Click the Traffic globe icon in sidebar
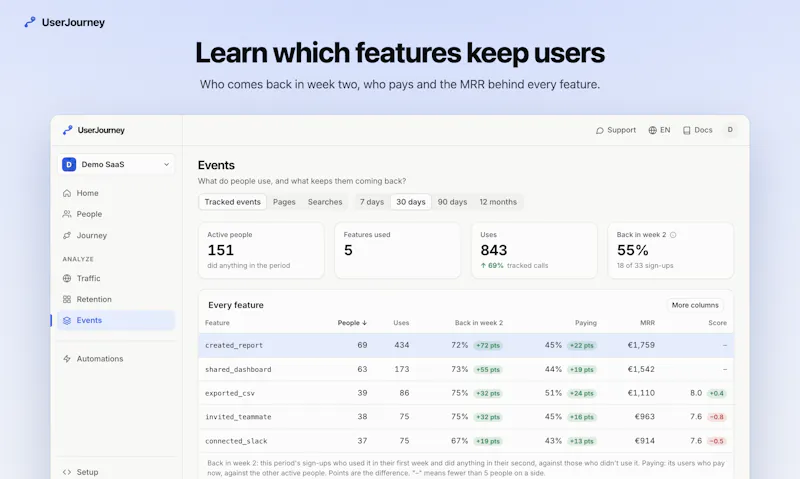Screen dimensions: 800x479 (67, 279)
